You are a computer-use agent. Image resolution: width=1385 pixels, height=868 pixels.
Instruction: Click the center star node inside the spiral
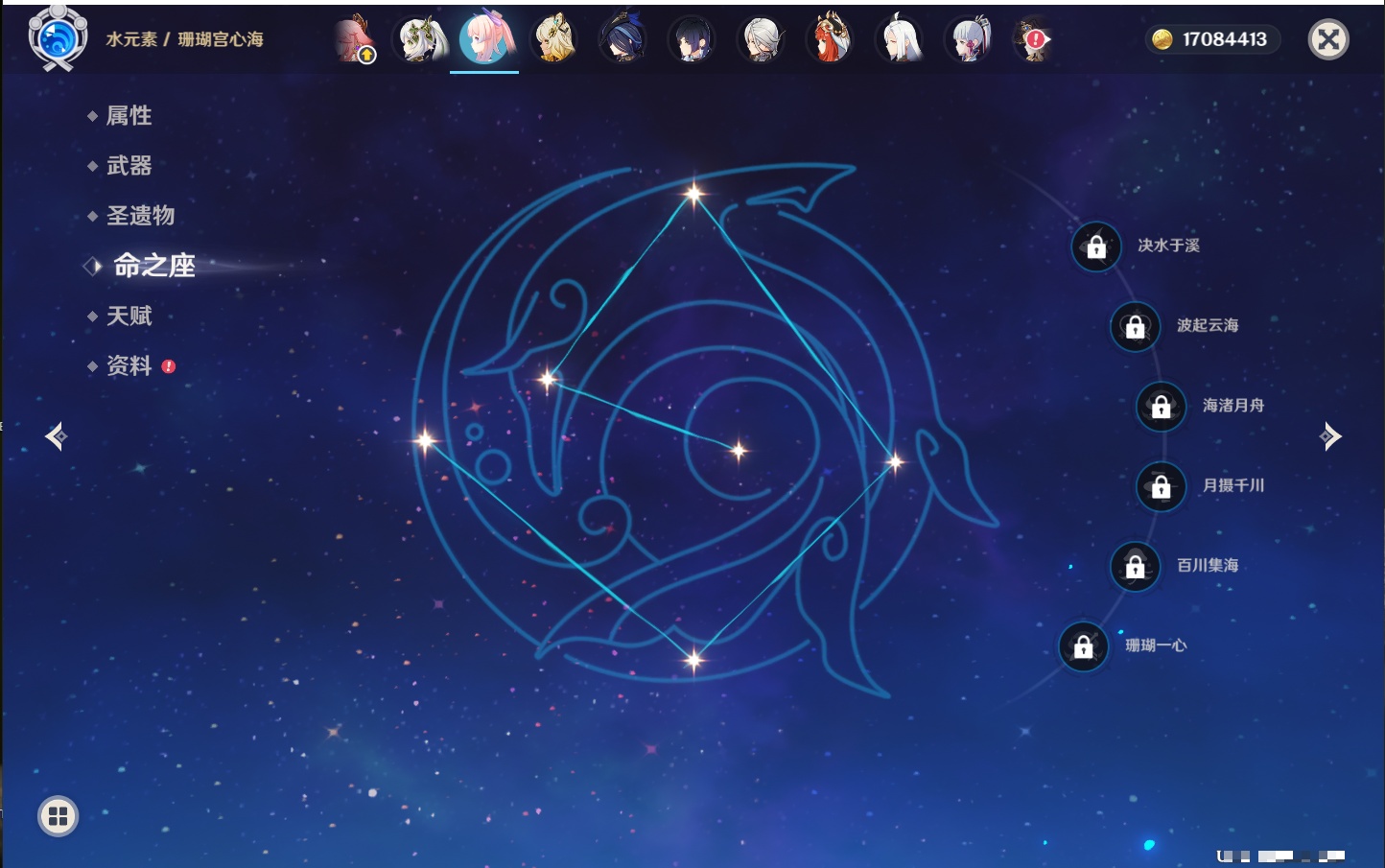(738, 450)
